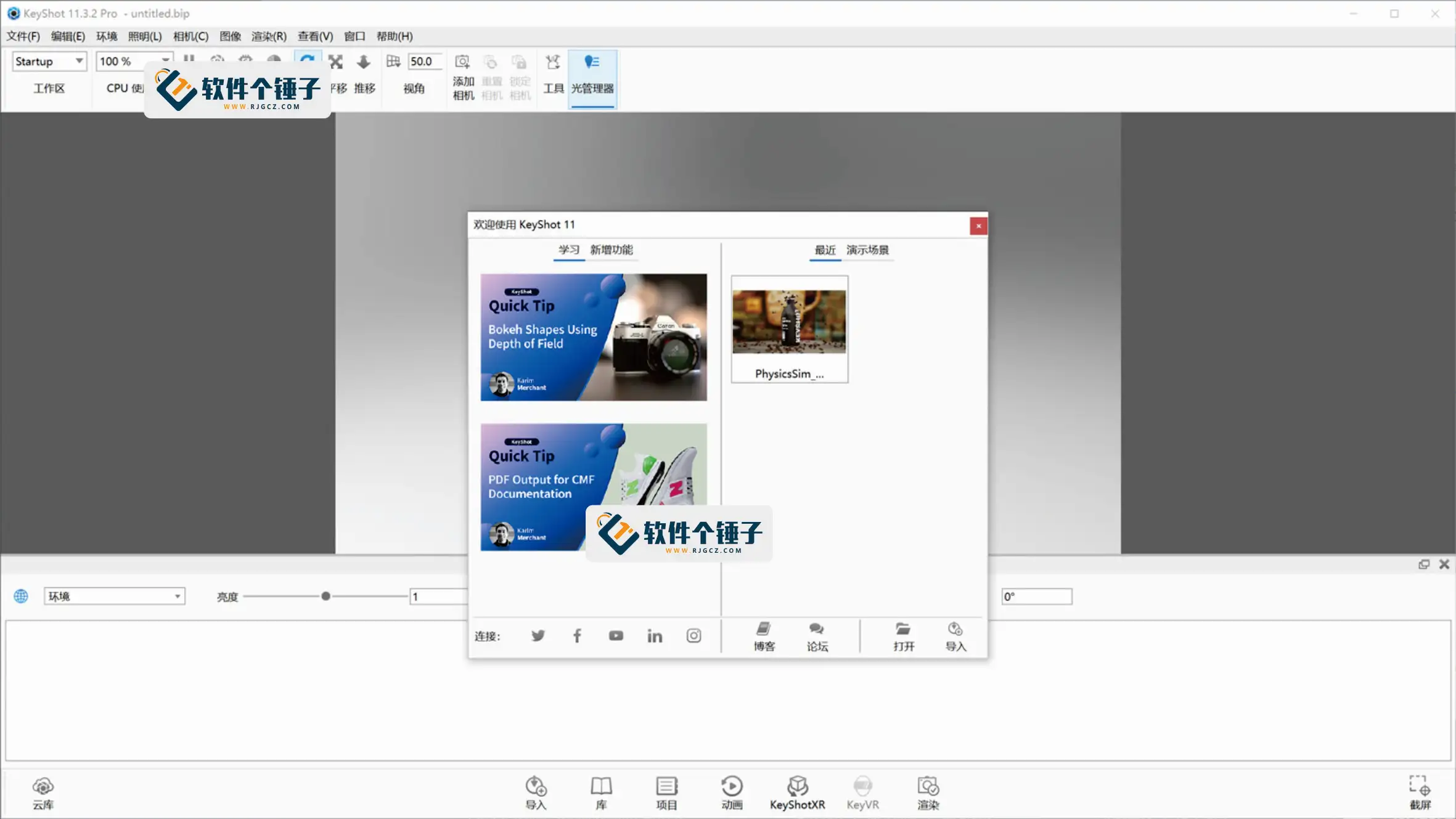Open the KeyShotXR tool

click(x=797, y=793)
